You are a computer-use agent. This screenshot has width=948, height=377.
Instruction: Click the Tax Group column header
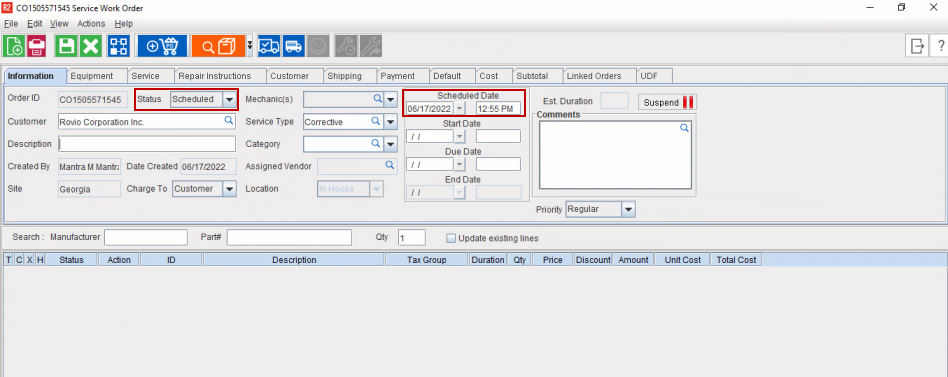coord(427,260)
